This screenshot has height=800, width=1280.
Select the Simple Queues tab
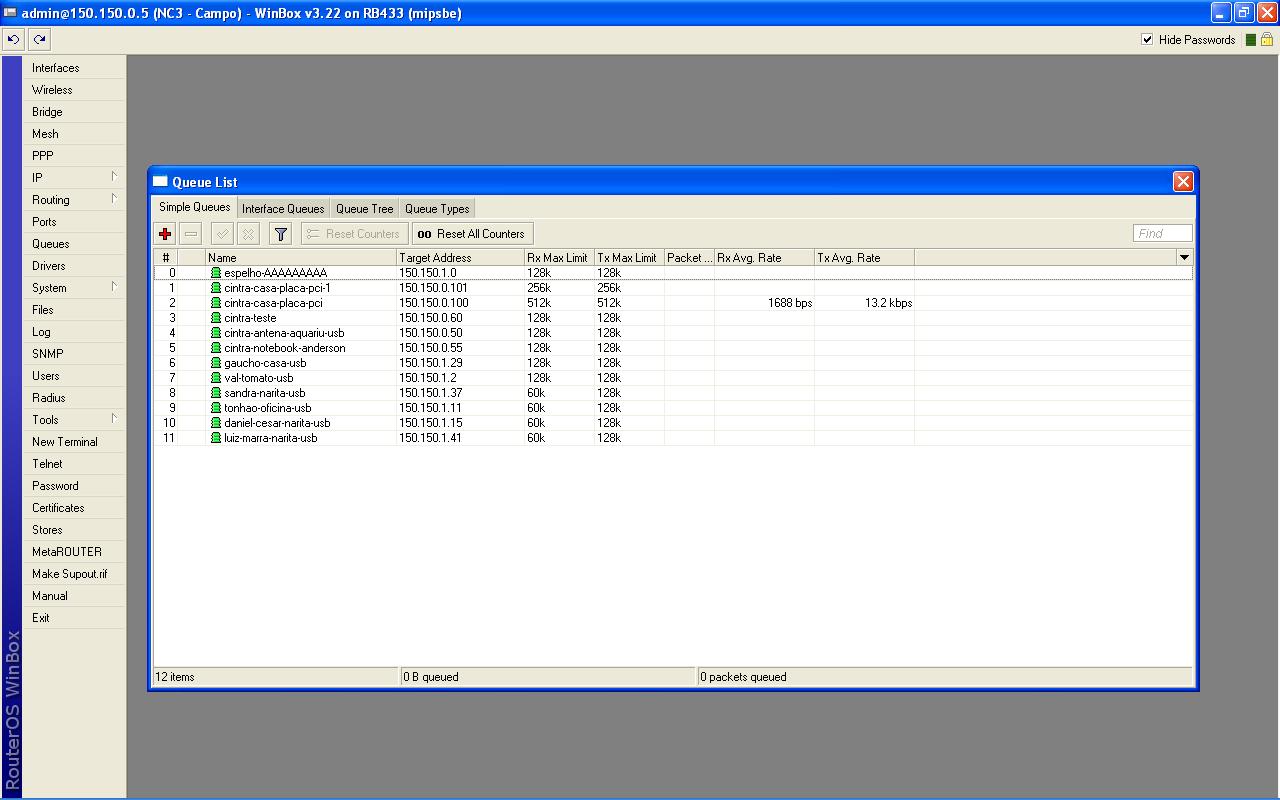195,207
